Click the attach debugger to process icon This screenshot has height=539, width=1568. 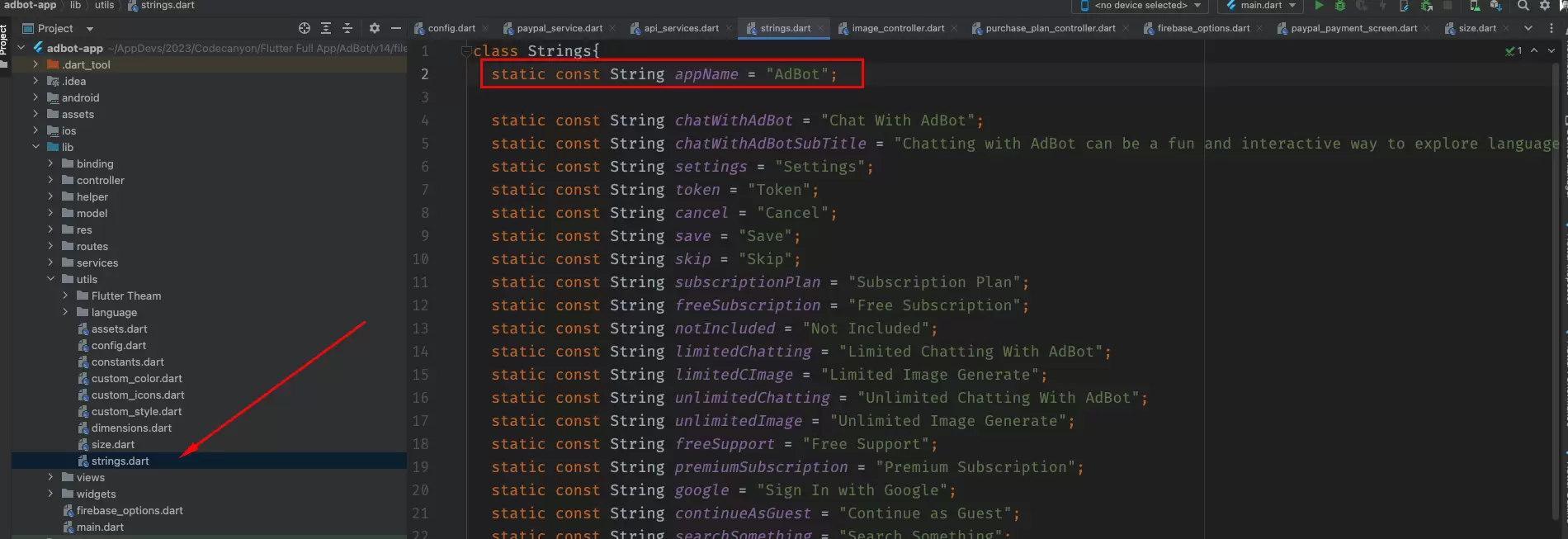coord(1426,5)
